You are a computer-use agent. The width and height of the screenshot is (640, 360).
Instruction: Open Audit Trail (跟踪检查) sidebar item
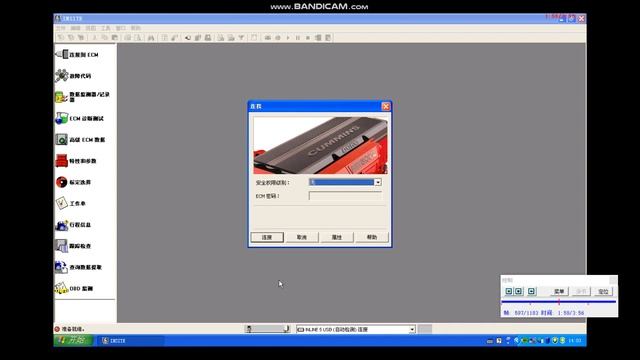[73, 246]
